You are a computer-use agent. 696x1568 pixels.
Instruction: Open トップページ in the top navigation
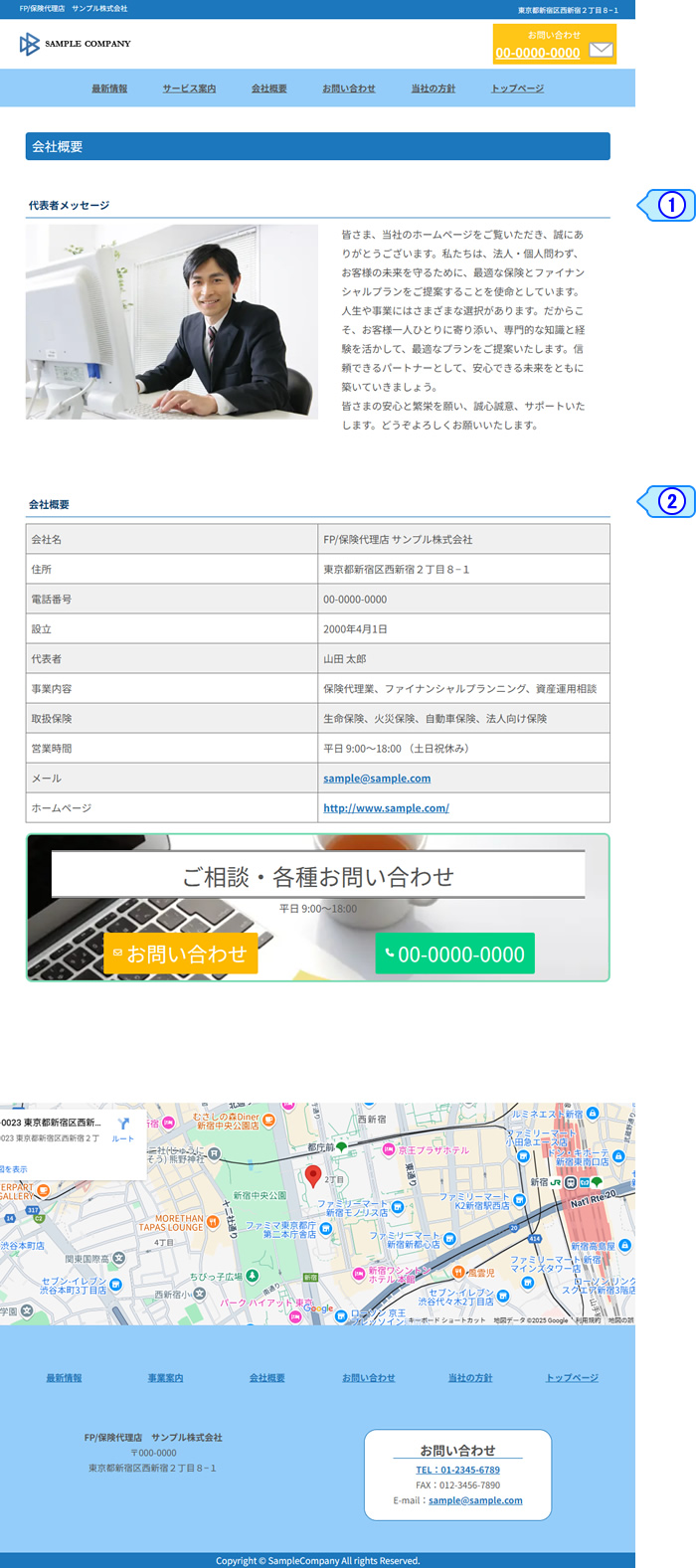(x=517, y=88)
